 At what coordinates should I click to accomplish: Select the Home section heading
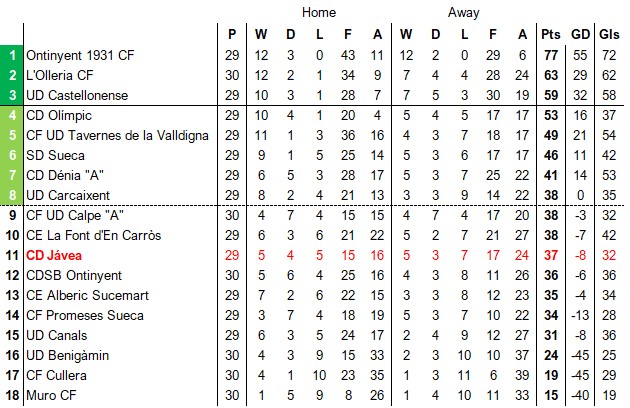point(319,13)
